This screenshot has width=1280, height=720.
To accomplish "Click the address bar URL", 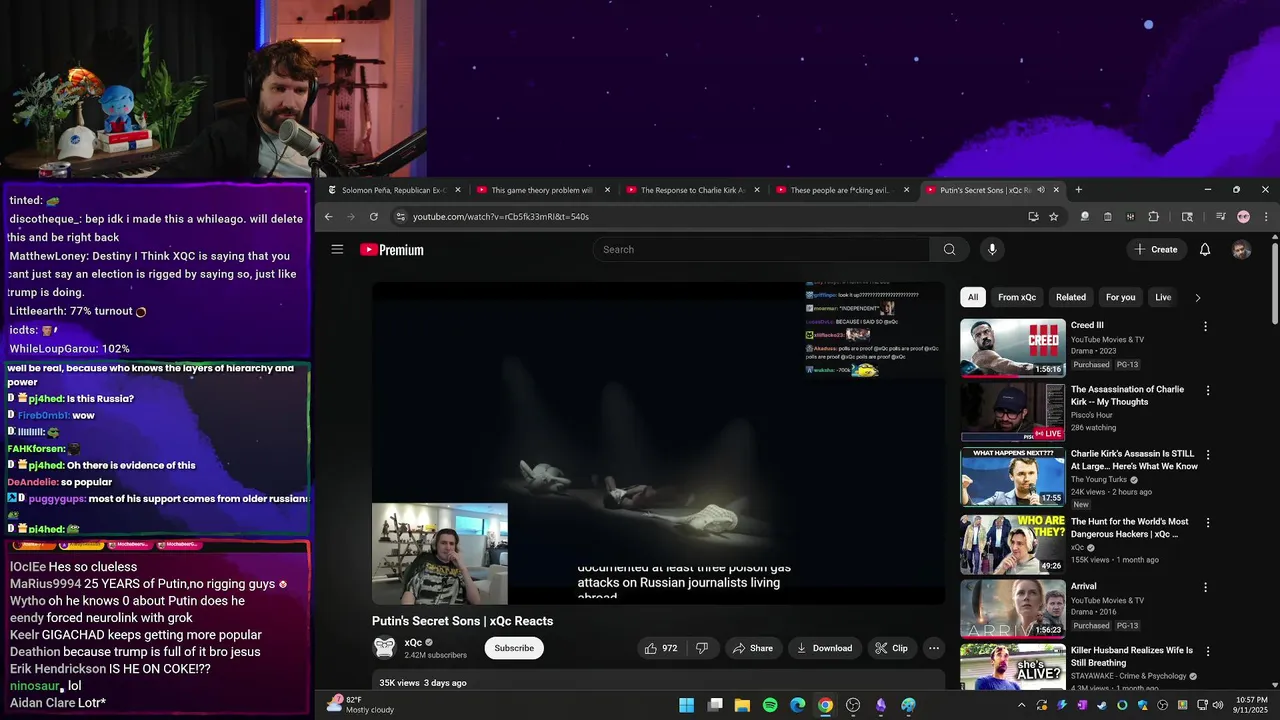I will (501, 217).
